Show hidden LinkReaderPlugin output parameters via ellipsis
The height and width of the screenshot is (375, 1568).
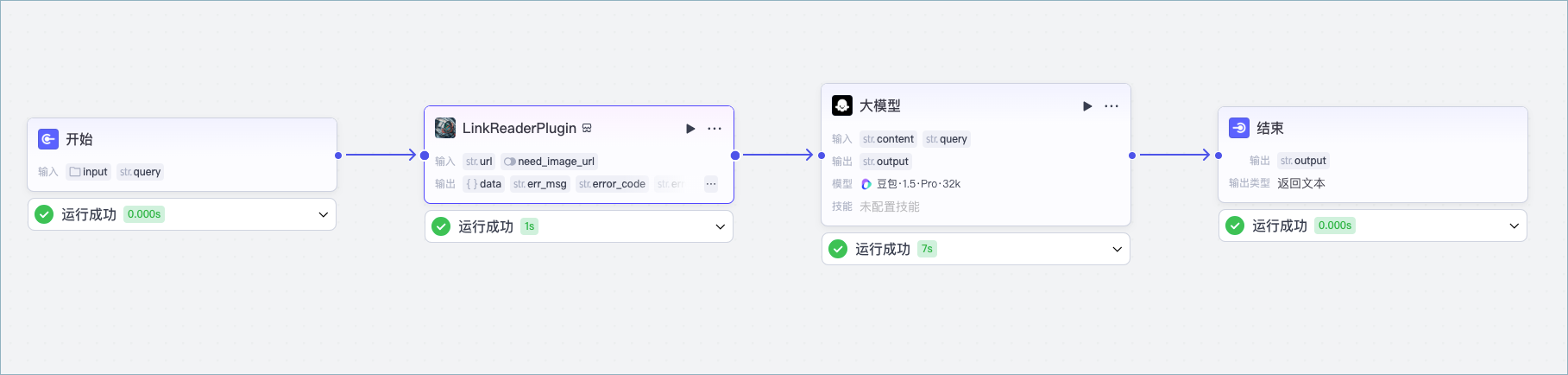[711, 184]
